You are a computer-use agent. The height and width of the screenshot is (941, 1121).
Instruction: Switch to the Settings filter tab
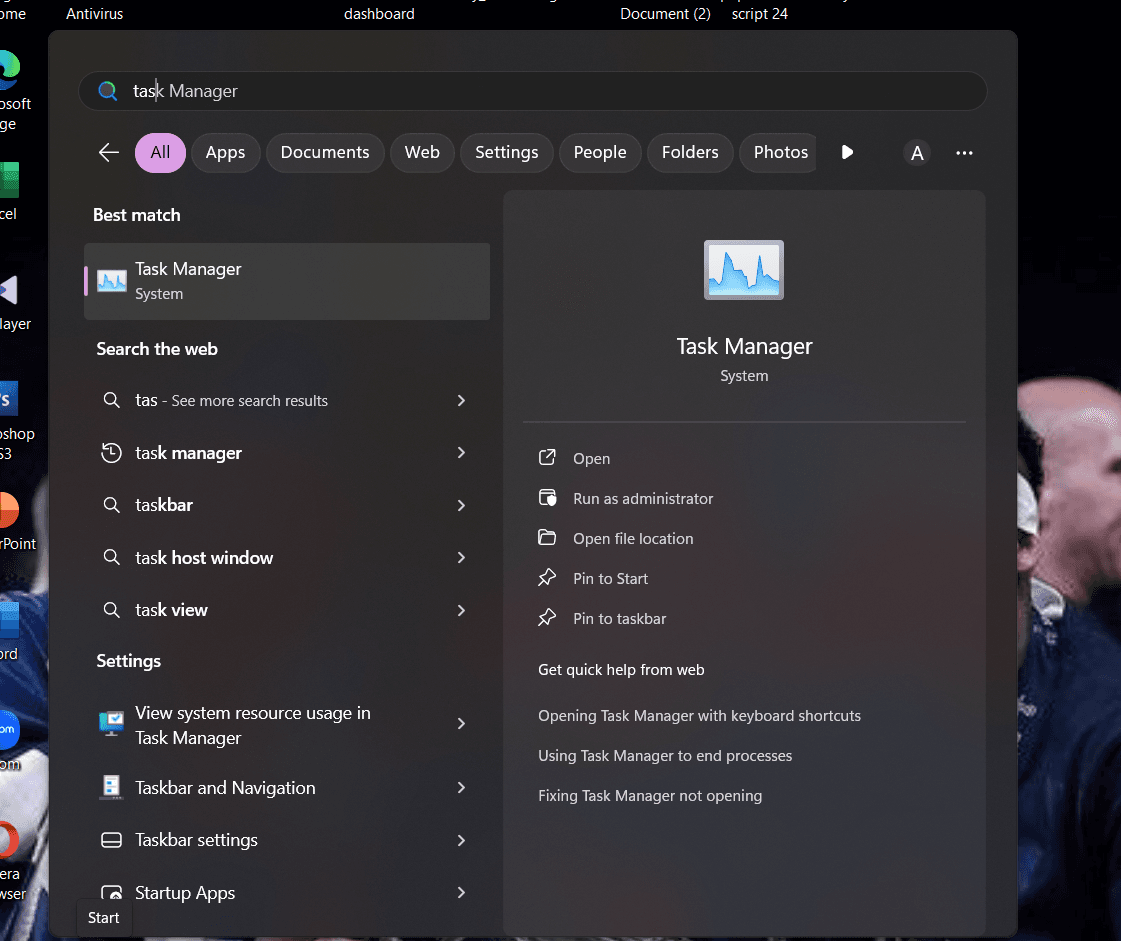coord(506,153)
